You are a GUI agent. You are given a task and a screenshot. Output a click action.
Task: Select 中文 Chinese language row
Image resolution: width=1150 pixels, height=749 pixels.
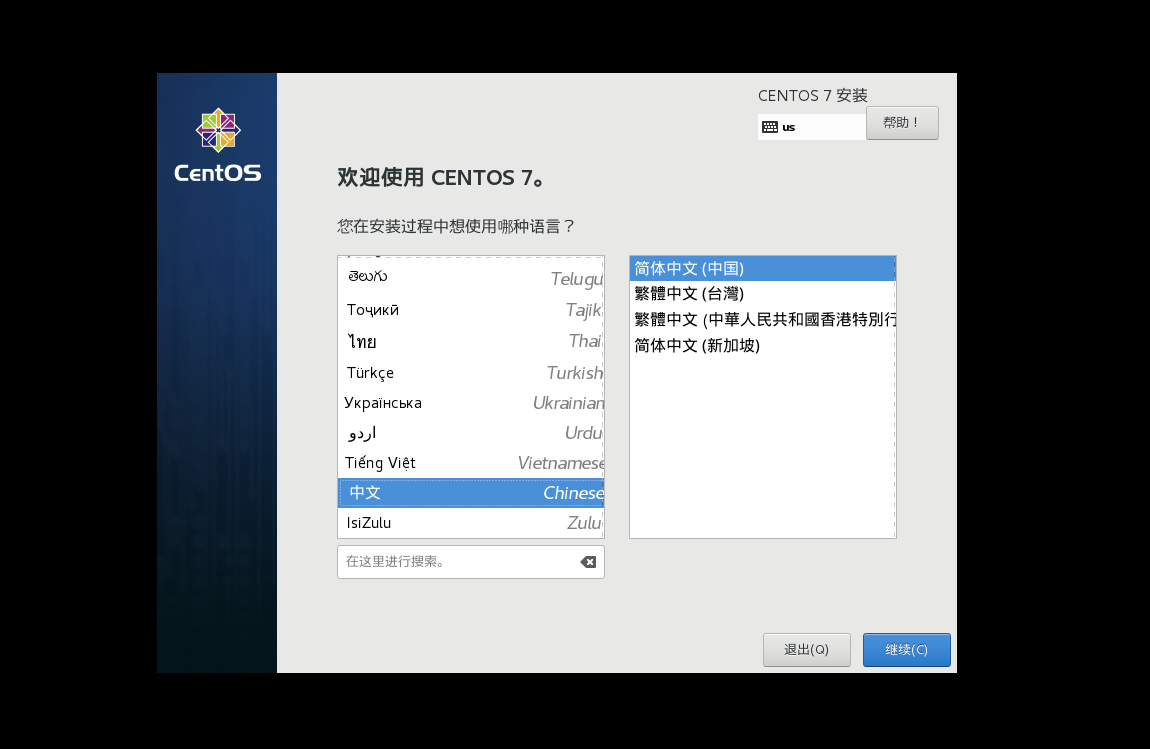[x=471, y=493]
